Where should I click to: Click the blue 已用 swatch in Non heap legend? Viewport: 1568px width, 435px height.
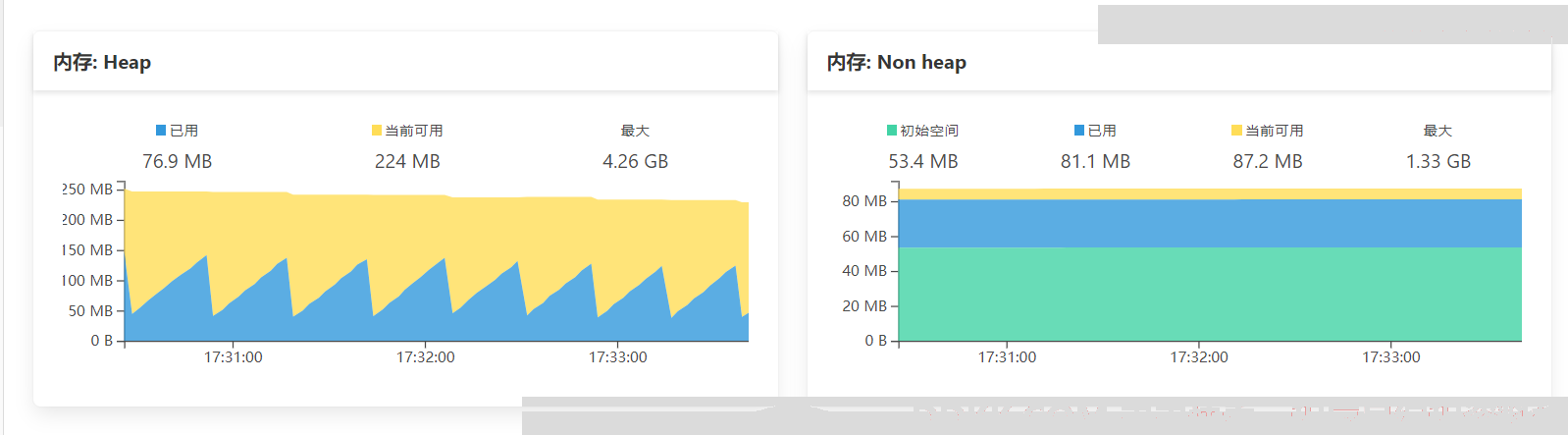coord(1079,130)
